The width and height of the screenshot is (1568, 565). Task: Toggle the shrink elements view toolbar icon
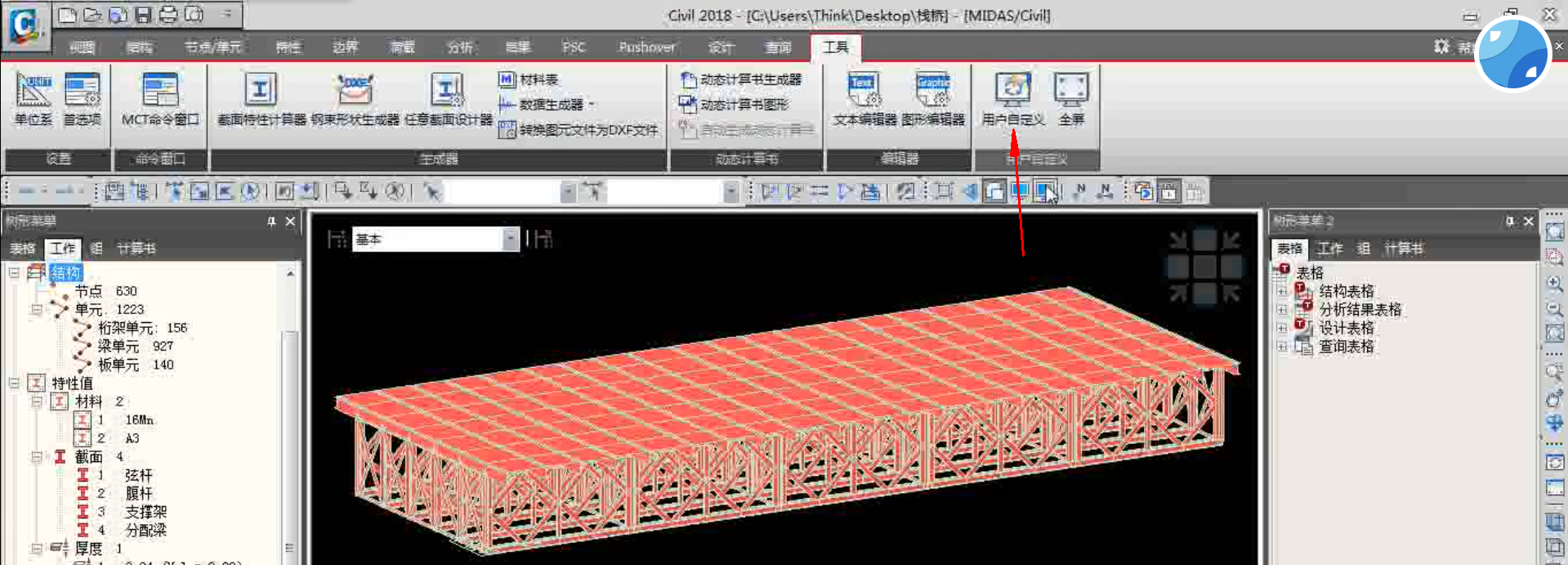click(945, 191)
